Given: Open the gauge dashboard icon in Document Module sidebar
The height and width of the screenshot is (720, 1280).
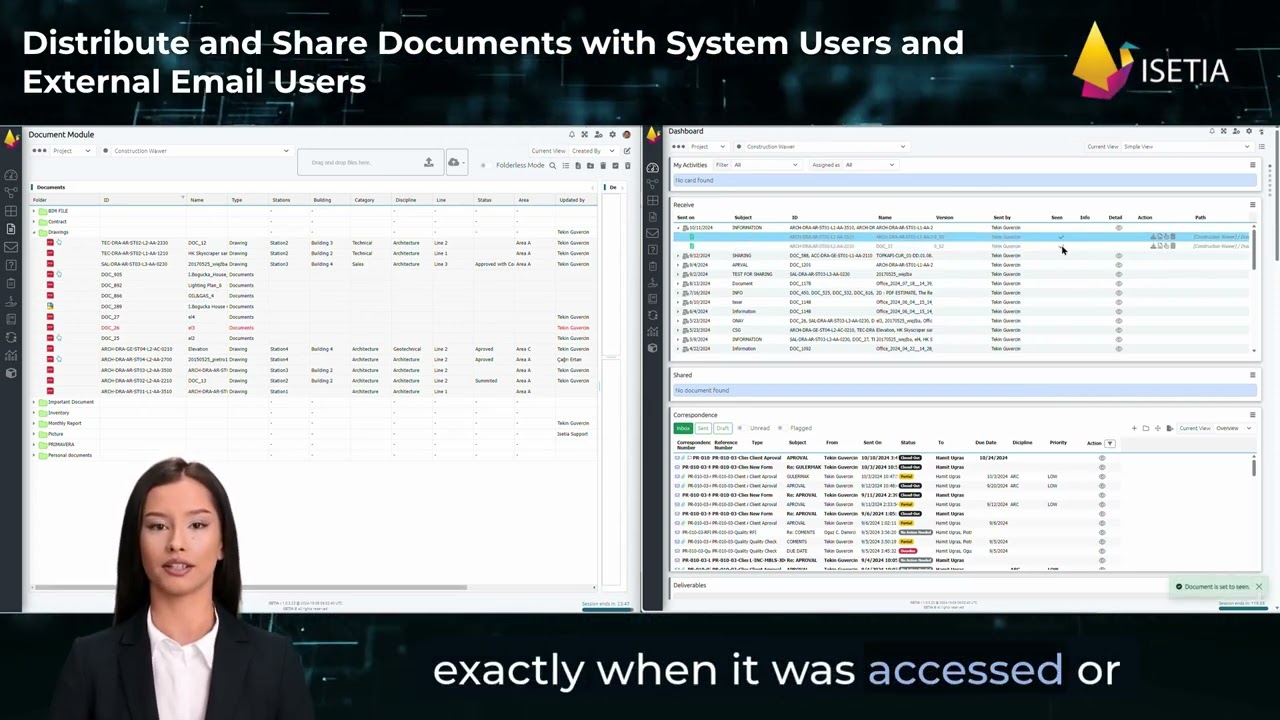Looking at the screenshot, I should pyautogui.click(x=11, y=175).
